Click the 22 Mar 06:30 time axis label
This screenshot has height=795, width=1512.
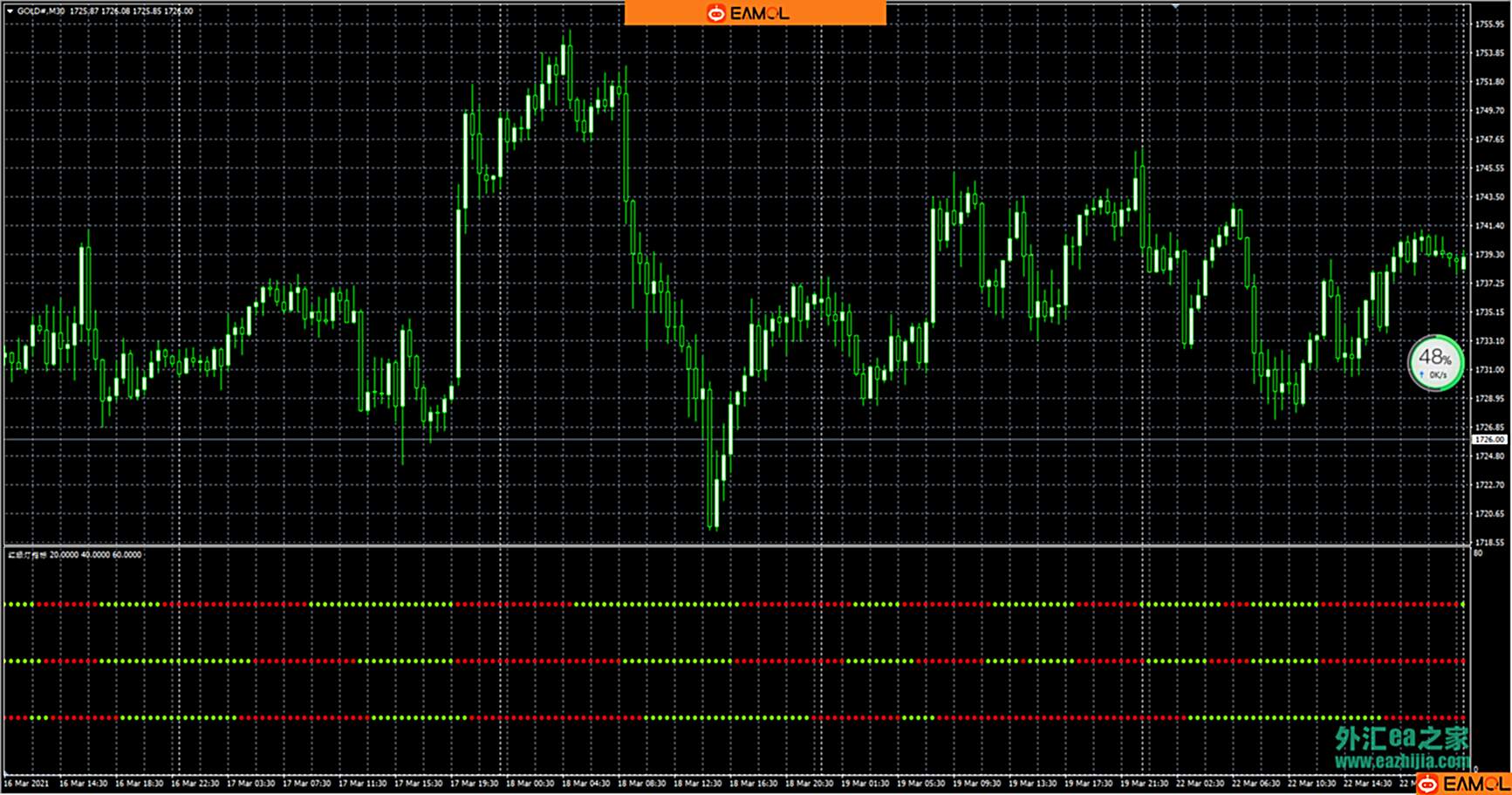(x=1255, y=784)
